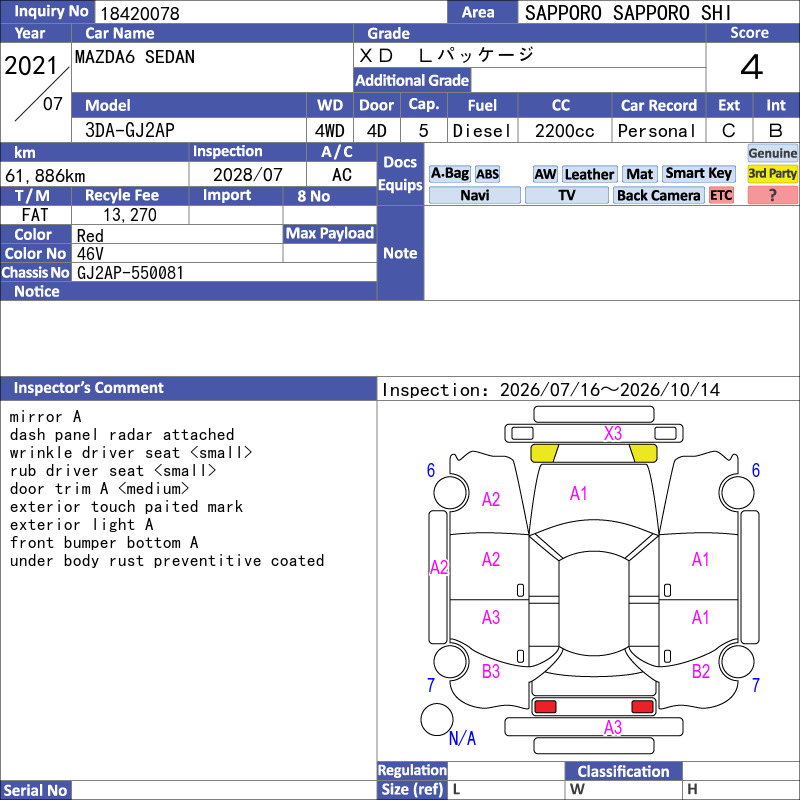800x800 pixels.
Task: Click the A-Bag equipment badge
Action: (449, 174)
